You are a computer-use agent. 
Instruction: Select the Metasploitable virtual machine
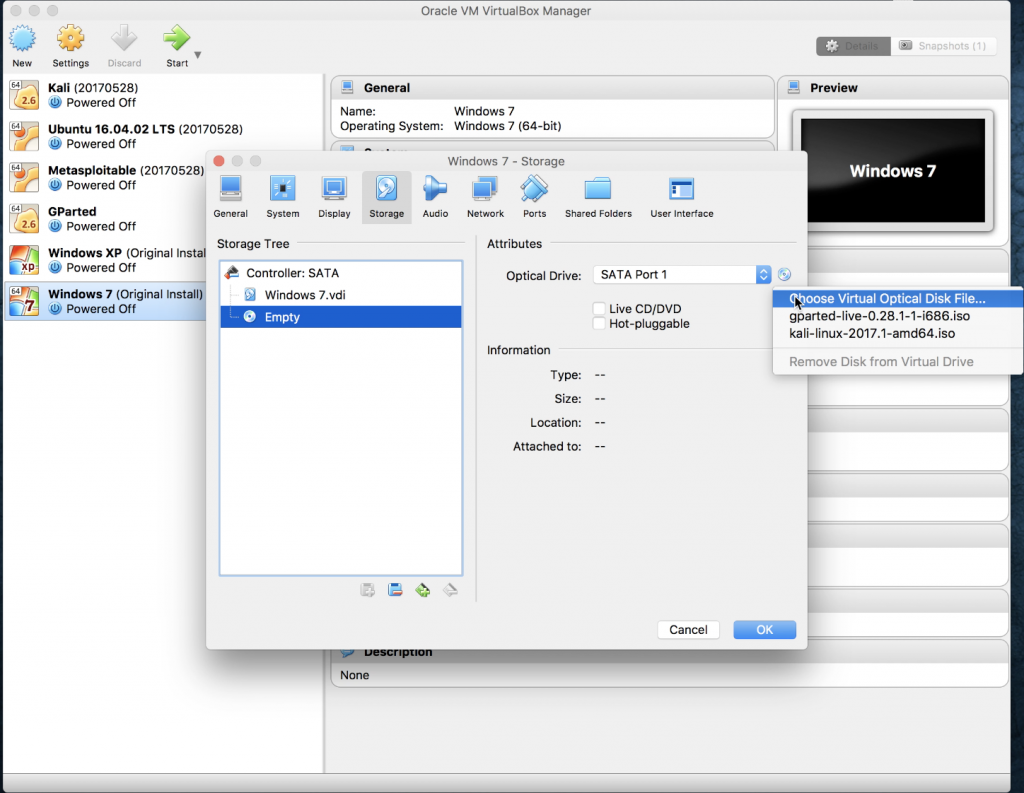click(106, 177)
